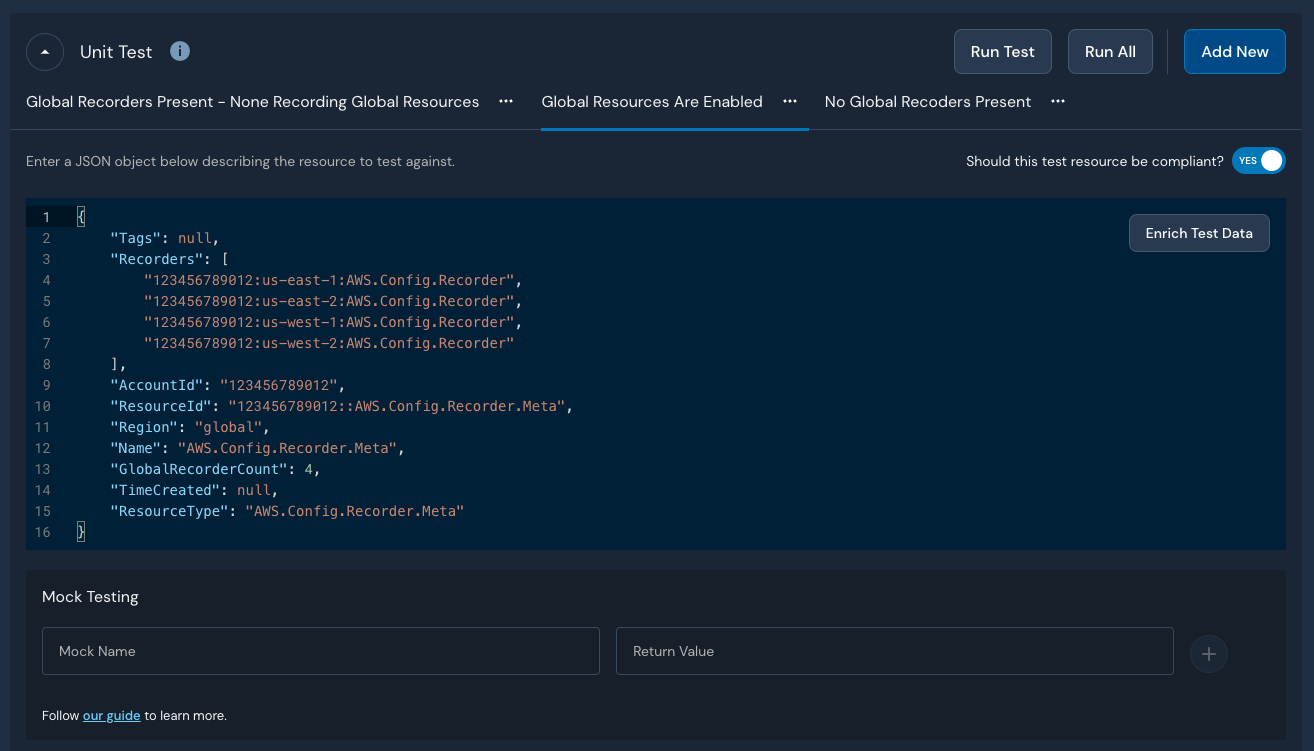The width and height of the screenshot is (1314, 751).
Task: Open options menu for No Global Recoders Present
Action: (x=1058, y=101)
